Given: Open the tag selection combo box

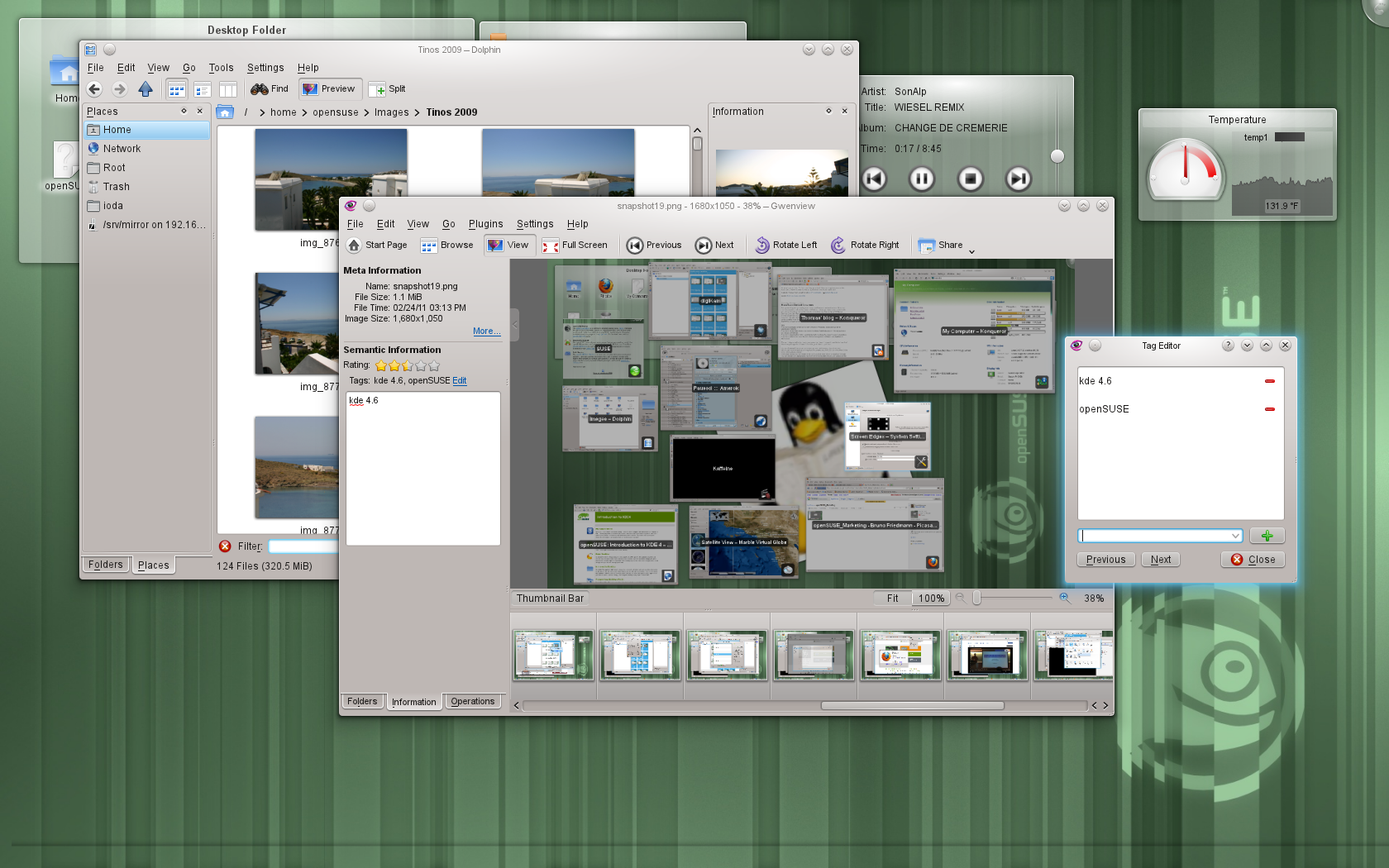Looking at the screenshot, I should 1159,536.
